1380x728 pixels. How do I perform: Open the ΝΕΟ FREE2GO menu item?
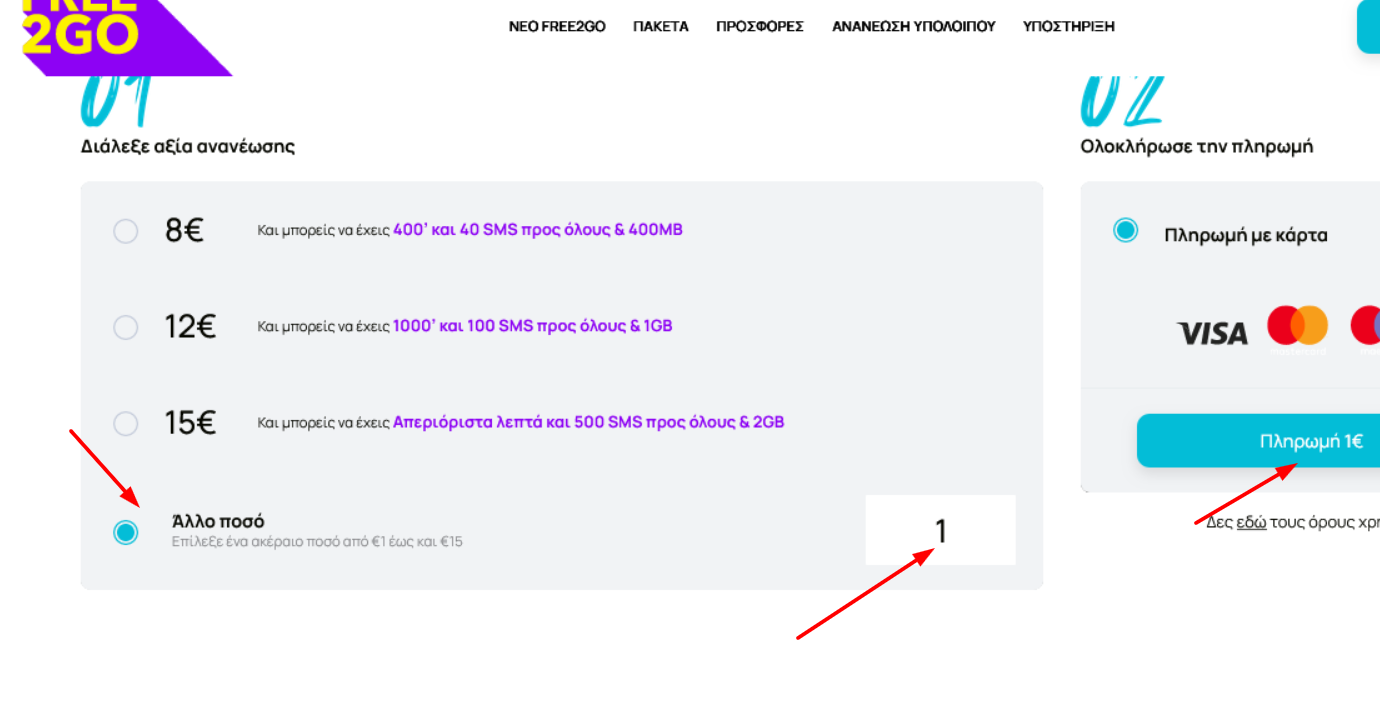pos(557,27)
